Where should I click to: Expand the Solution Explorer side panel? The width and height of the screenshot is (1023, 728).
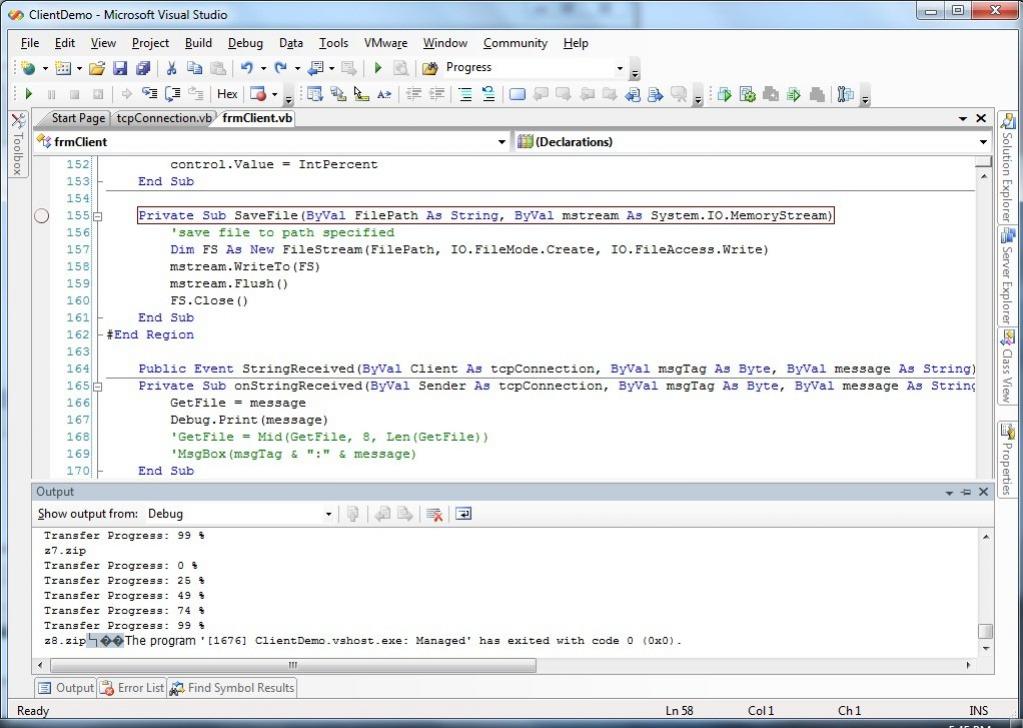tap(1007, 167)
